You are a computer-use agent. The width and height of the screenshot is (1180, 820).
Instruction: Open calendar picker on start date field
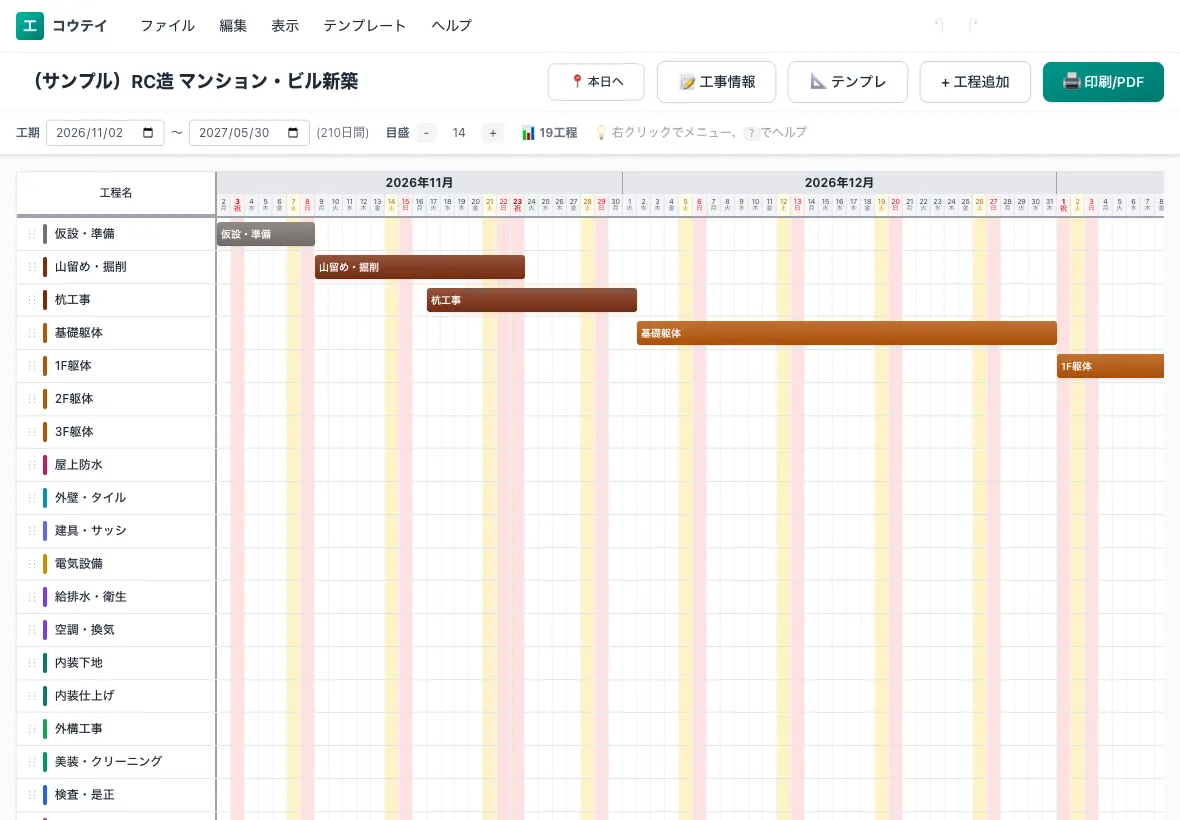[x=148, y=132]
